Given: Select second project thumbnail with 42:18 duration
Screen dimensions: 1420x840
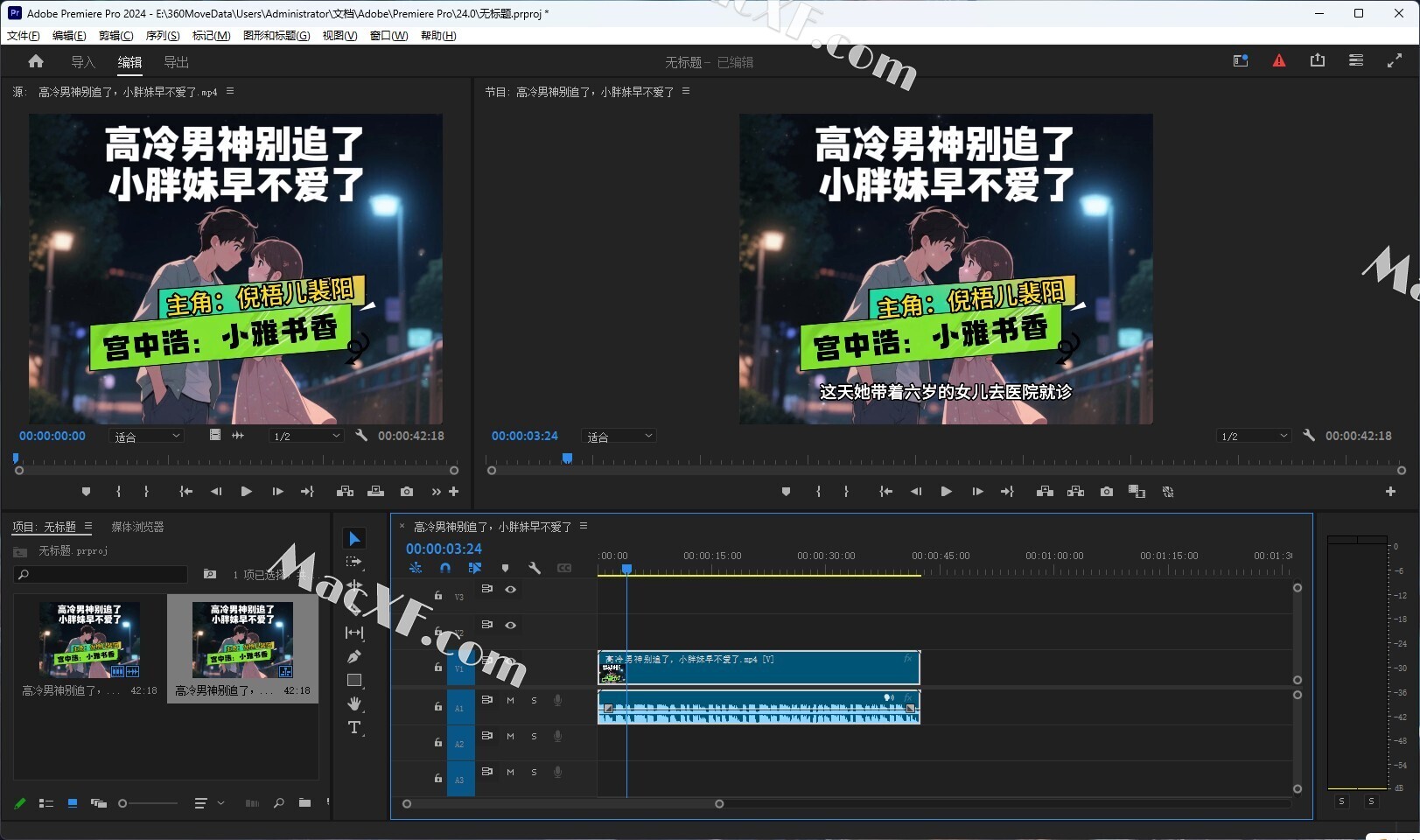Looking at the screenshot, I should click(242, 648).
